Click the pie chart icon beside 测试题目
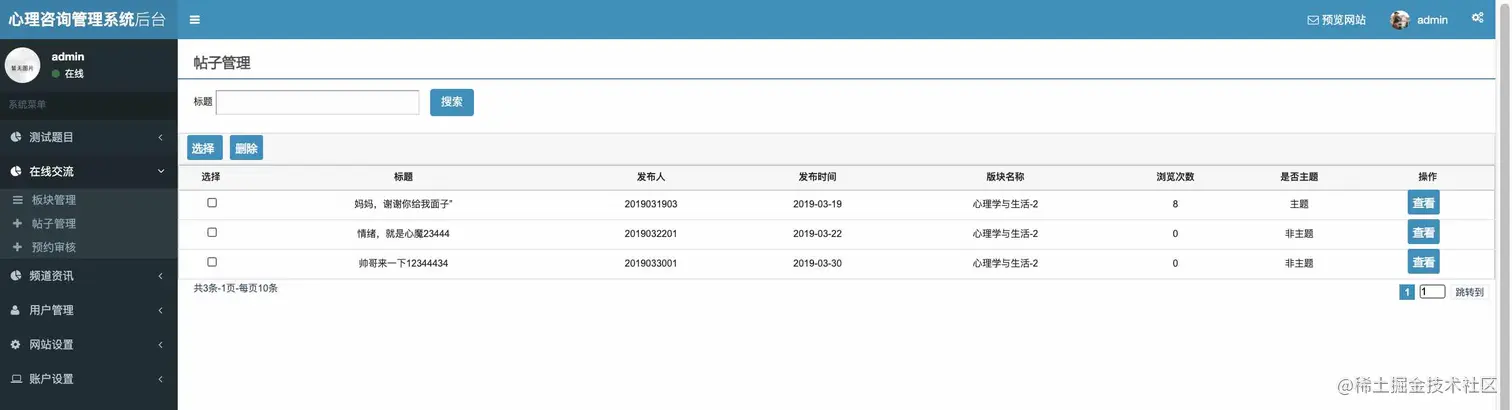1512x410 pixels. coord(16,137)
